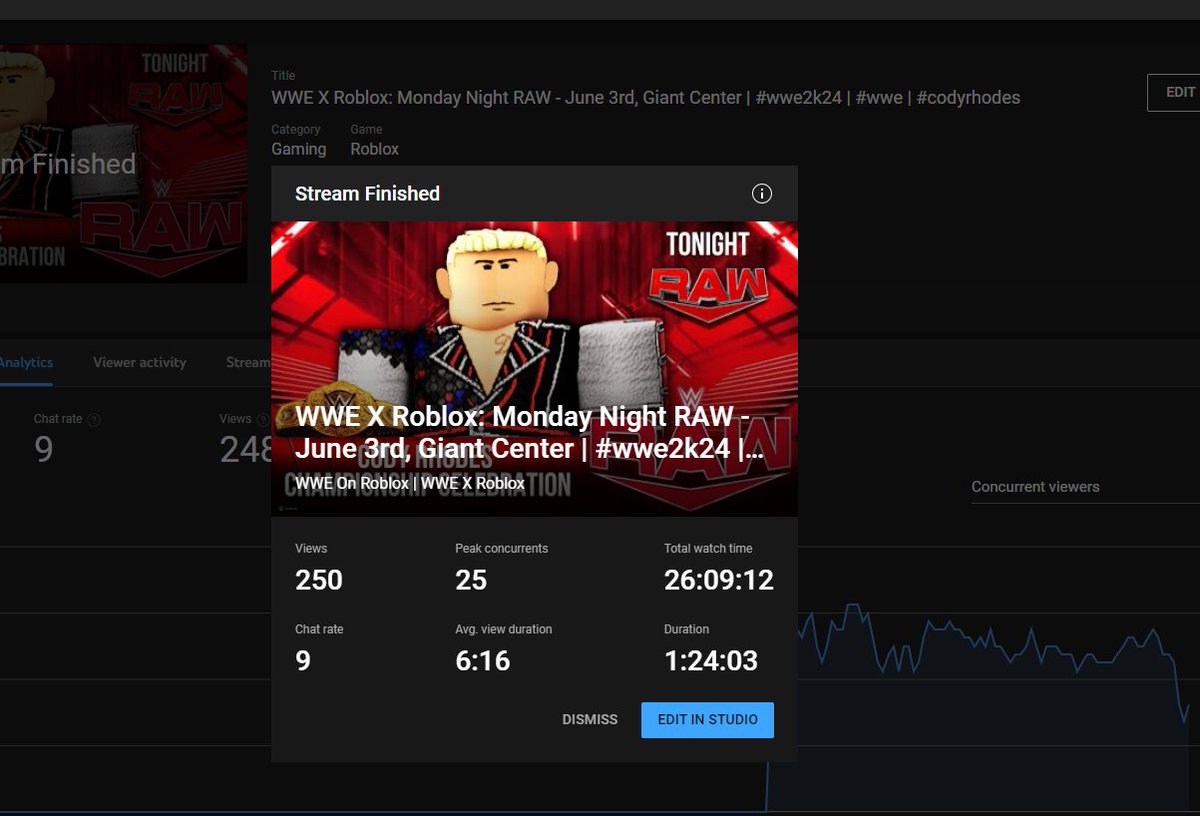
Task: Click the Gaming category value
Action: [299, 149]
